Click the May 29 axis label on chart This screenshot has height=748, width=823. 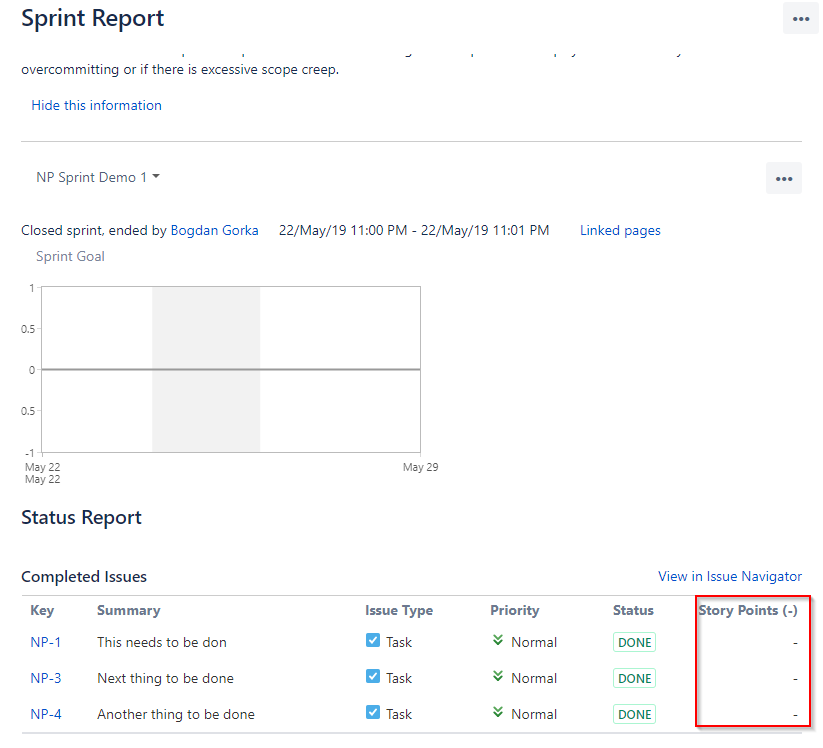(x=420, y=467)
